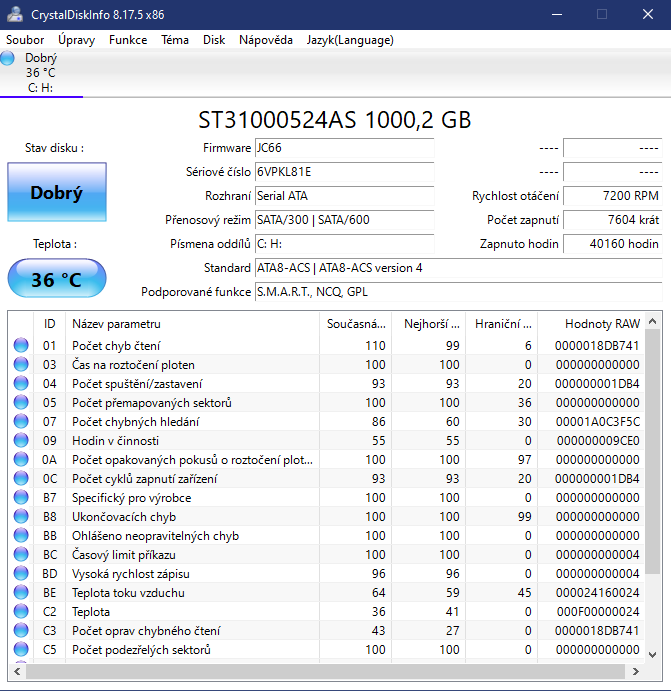Click the Hodnoty RAW column header
This screenshot has height=691, width=671.
pyautogui.click(x=591, y=324)
